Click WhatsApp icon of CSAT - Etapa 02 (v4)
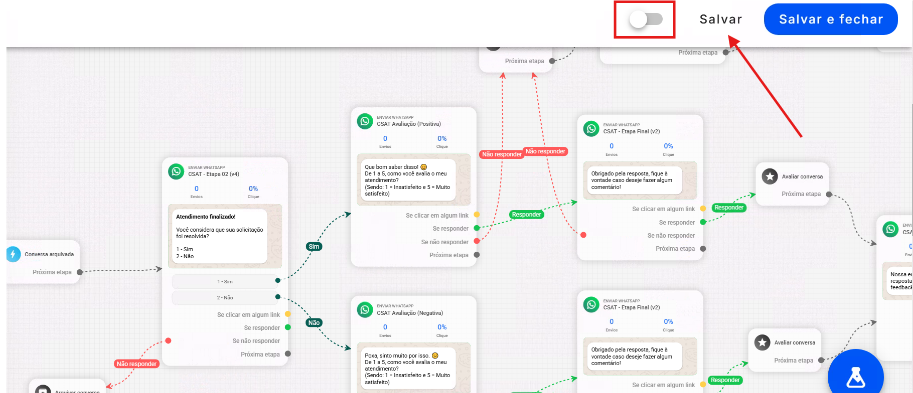The image size is (913, 393). 176,171
